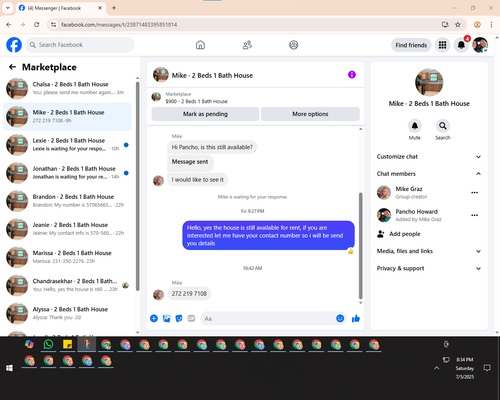The width and height of the screenshot is (500, 400).
Task: Open Sticky Notes from taskbar
Action: coord(68,344)
